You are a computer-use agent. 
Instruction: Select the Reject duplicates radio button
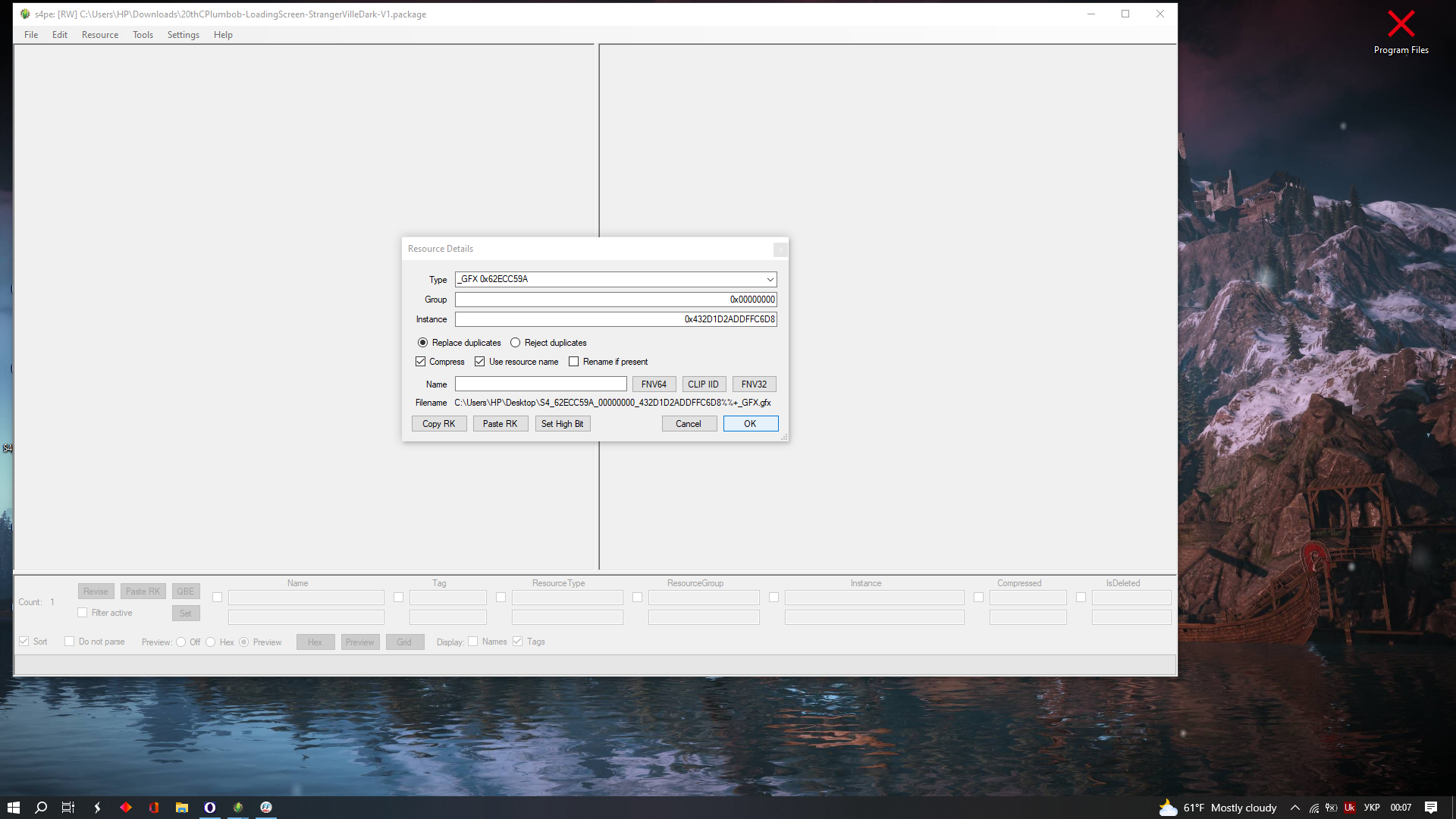click(x=516, y=343)
